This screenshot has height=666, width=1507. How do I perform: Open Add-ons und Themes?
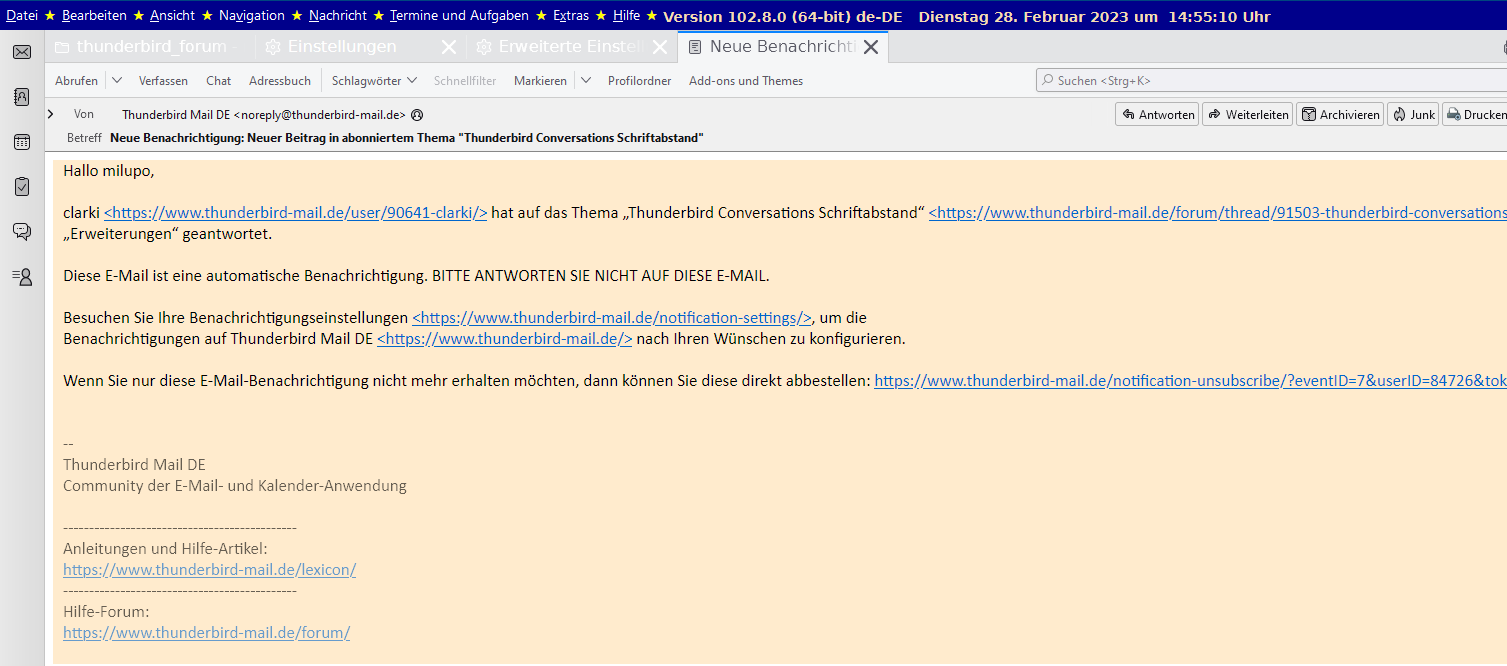point(746,81)
